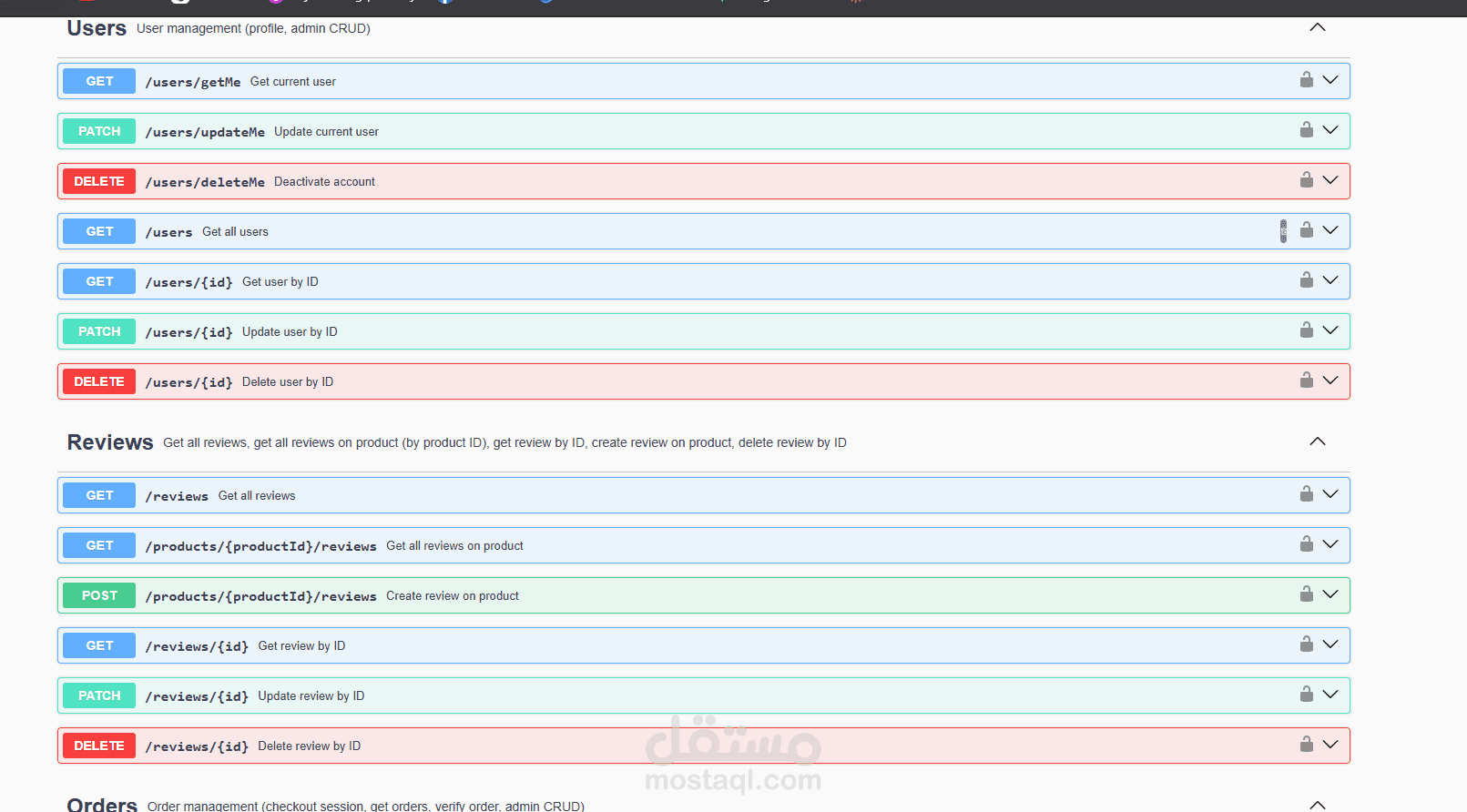1467x812 pixels.
Task: Expand the Get user by ID chevron
Action: tap(1330, 280)
